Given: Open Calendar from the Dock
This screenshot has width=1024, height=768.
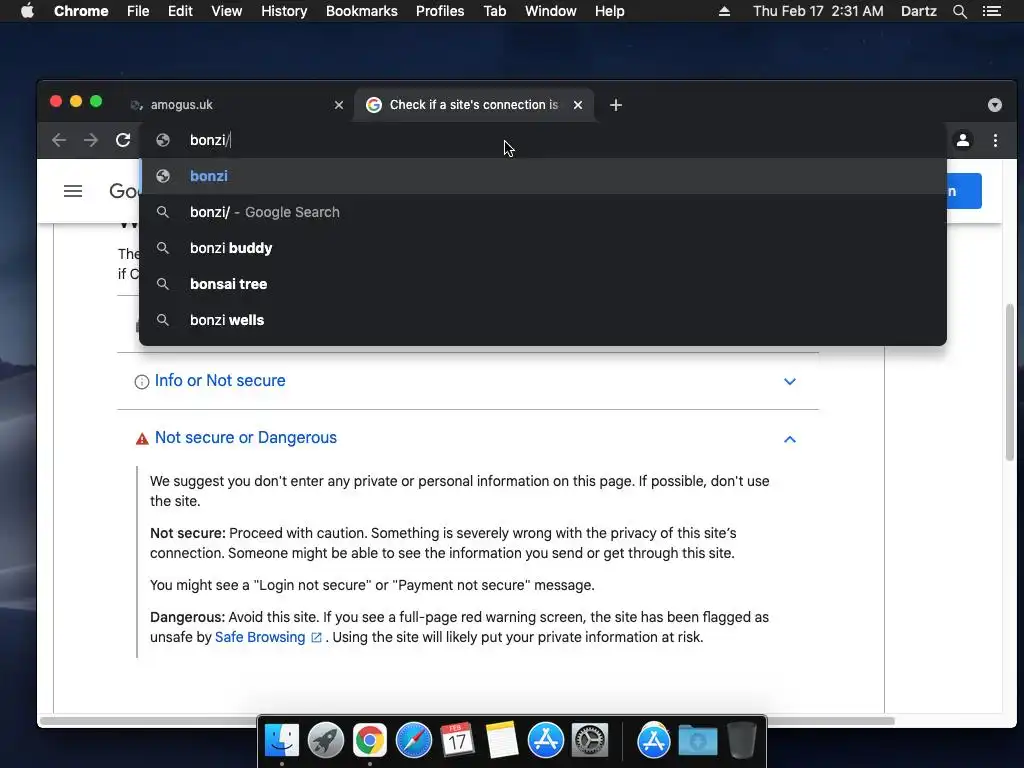Looking at the screenshot, I should point(457,740).
